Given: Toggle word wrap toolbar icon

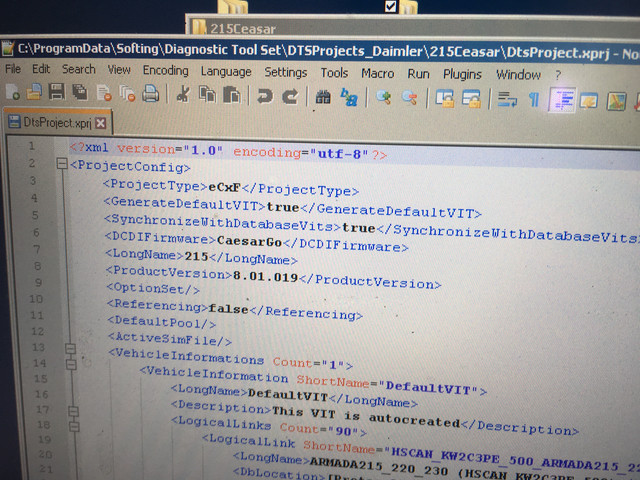Looking at the screenshot, I should click(507, 100).
